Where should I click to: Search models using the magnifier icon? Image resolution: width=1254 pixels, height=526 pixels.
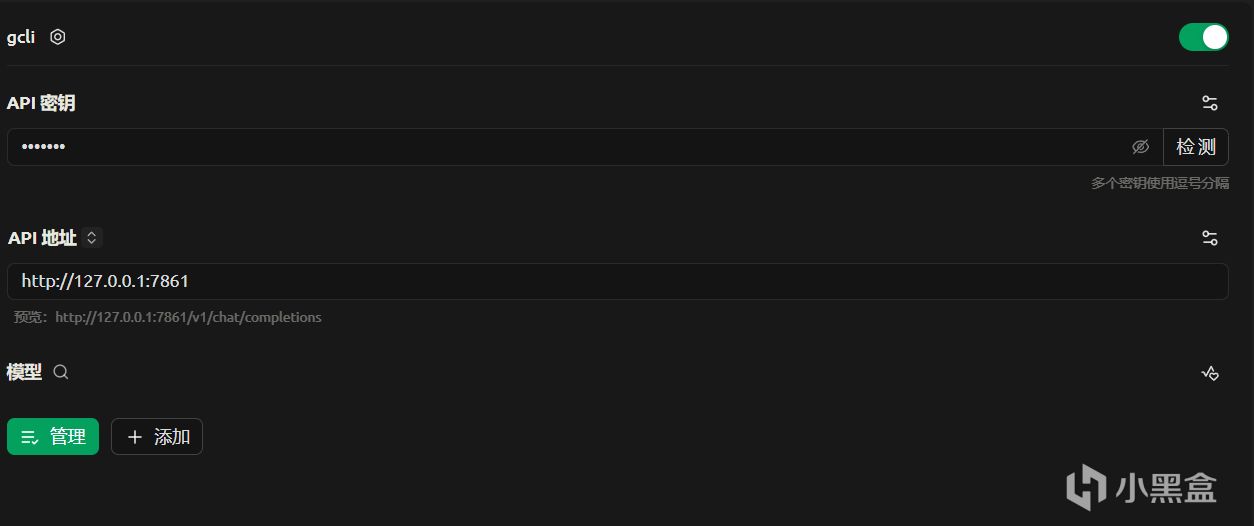(61, 372)
